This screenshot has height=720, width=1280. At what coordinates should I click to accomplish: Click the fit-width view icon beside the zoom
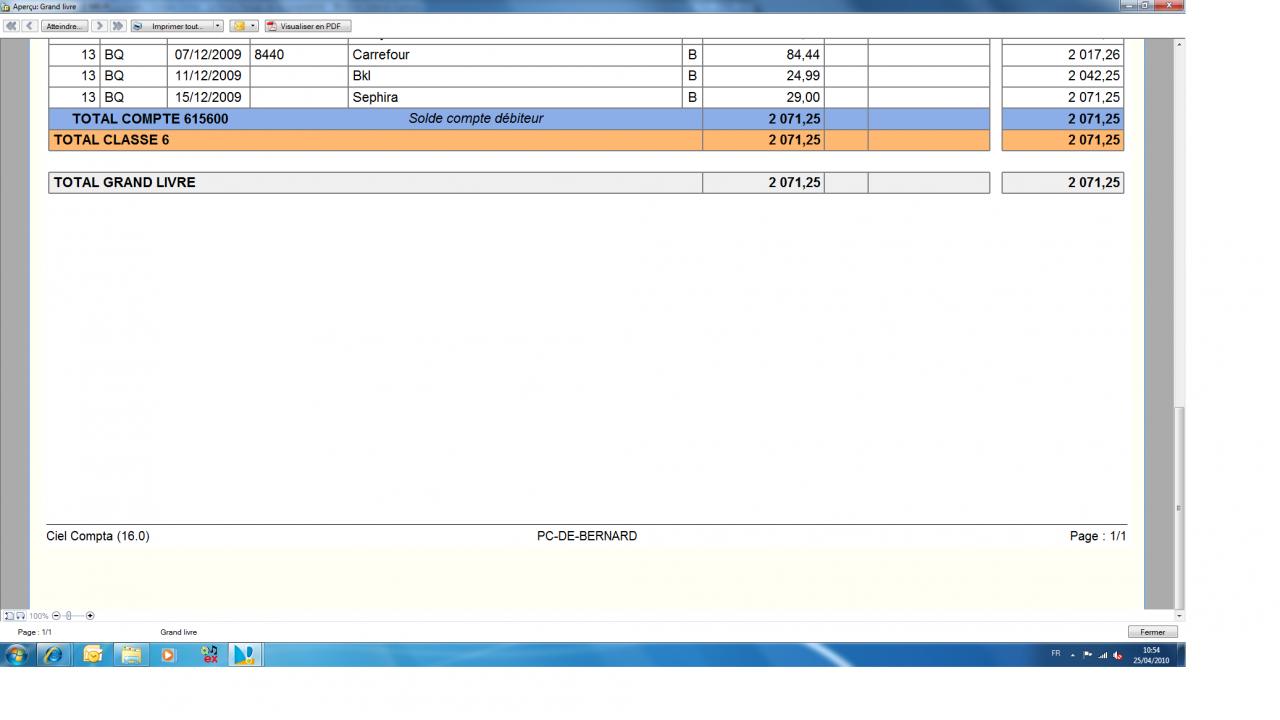(21, 616)
